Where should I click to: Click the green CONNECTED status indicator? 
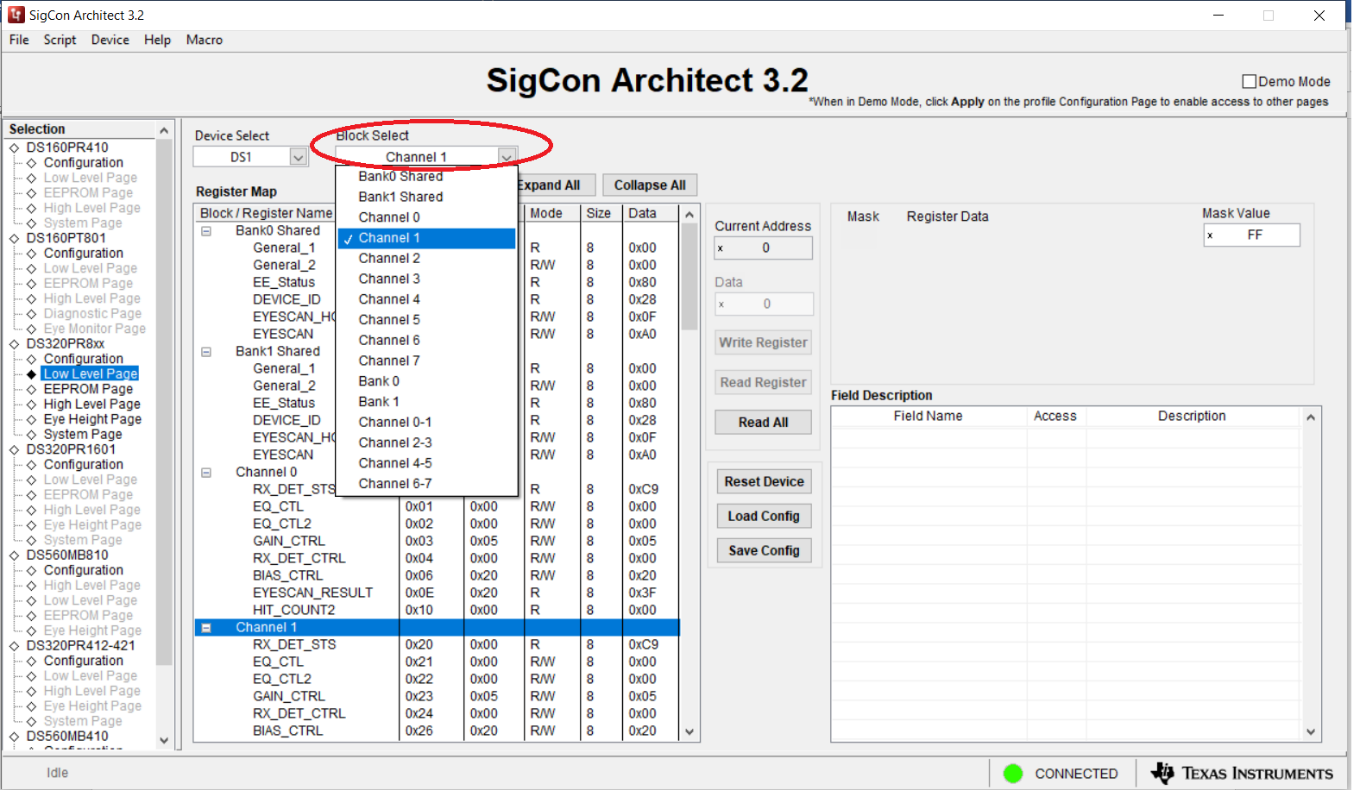click(x=1013, y=773)
